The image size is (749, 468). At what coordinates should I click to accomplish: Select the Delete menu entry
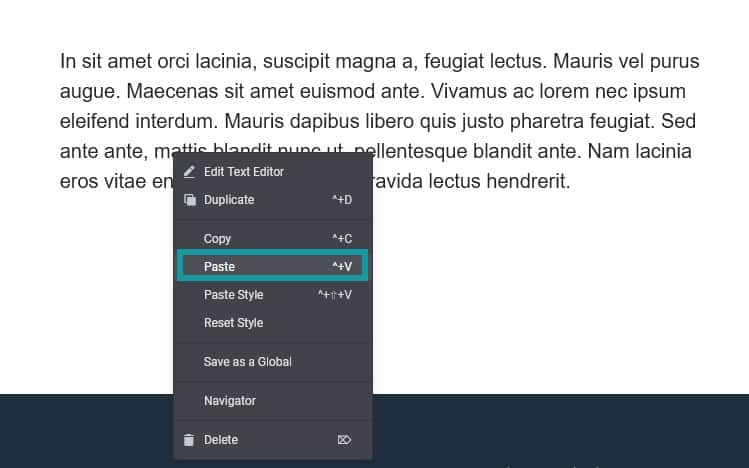point(221,440)
